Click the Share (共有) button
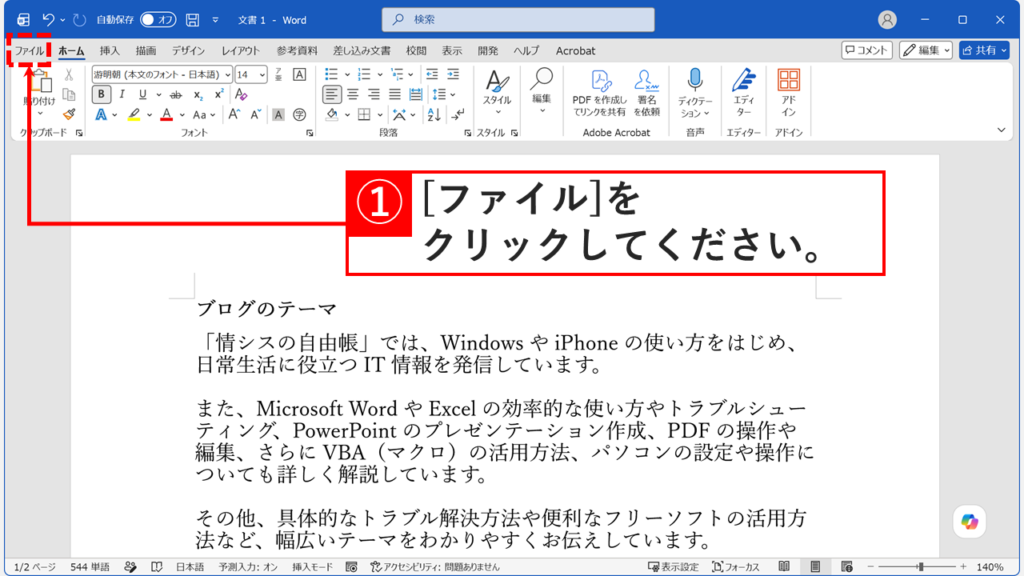 coord(984,50)
